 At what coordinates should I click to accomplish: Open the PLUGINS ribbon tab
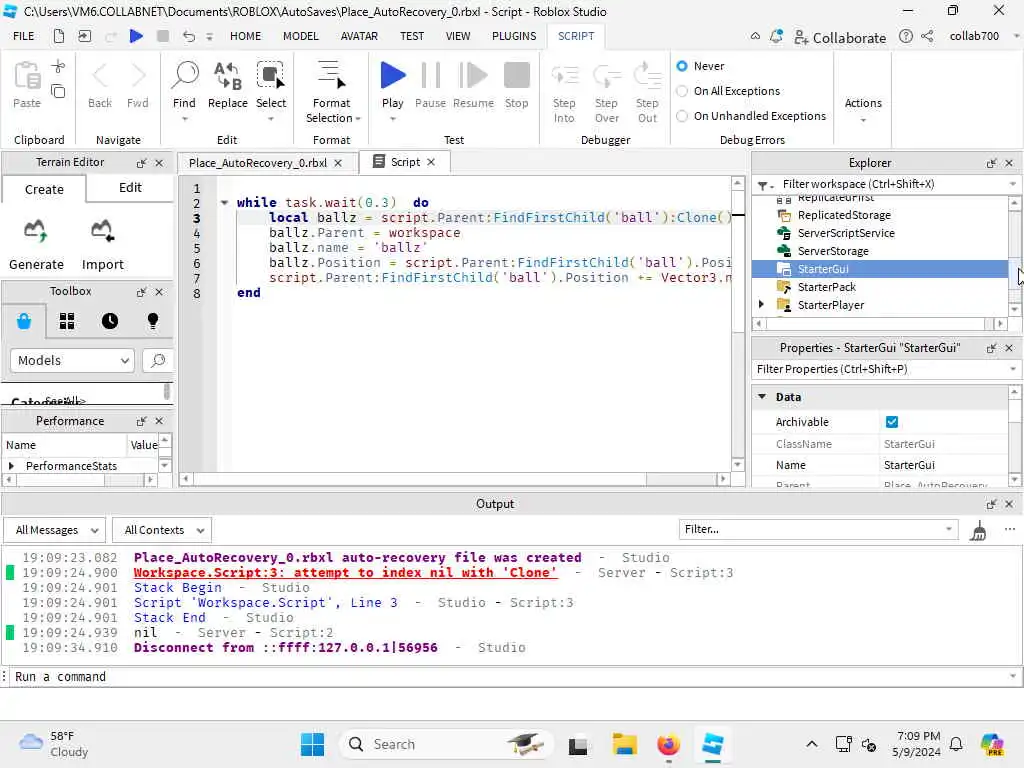pyautogui.click(x=514, y=36)
